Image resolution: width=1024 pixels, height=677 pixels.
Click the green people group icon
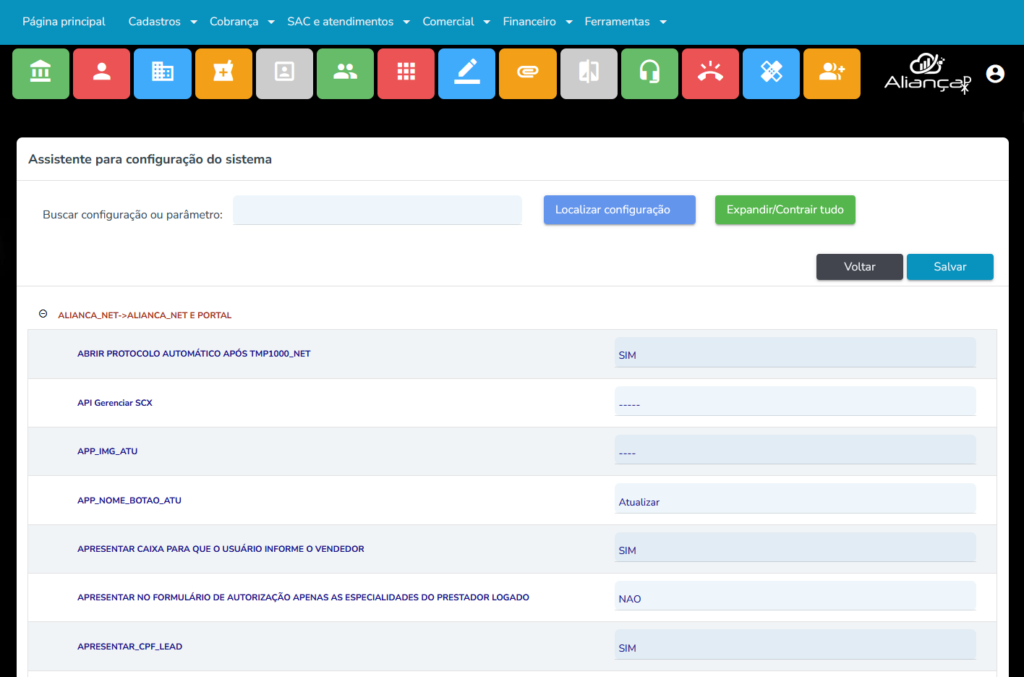click(345, 73)
